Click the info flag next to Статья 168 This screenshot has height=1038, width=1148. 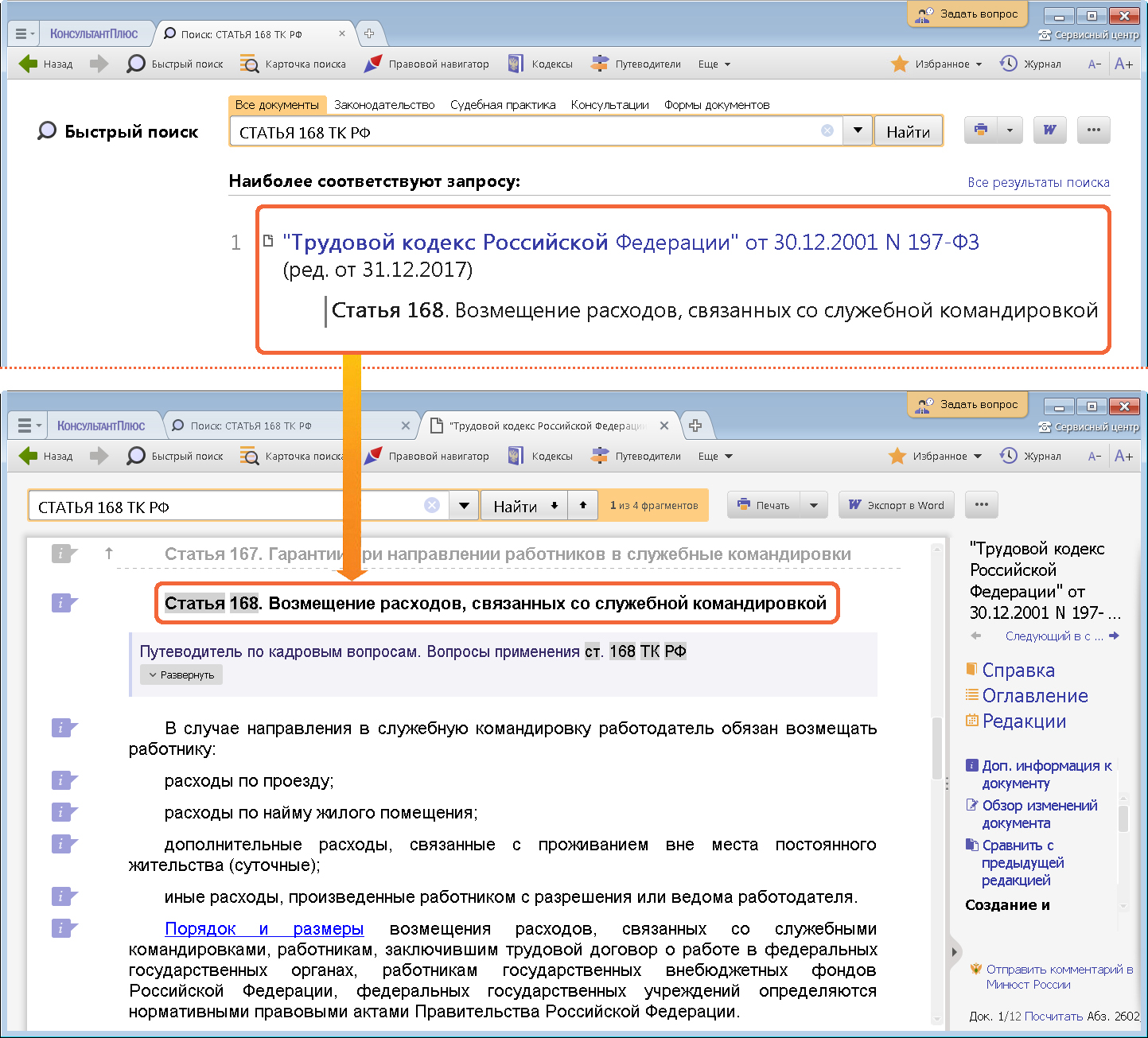click(64, 603)
